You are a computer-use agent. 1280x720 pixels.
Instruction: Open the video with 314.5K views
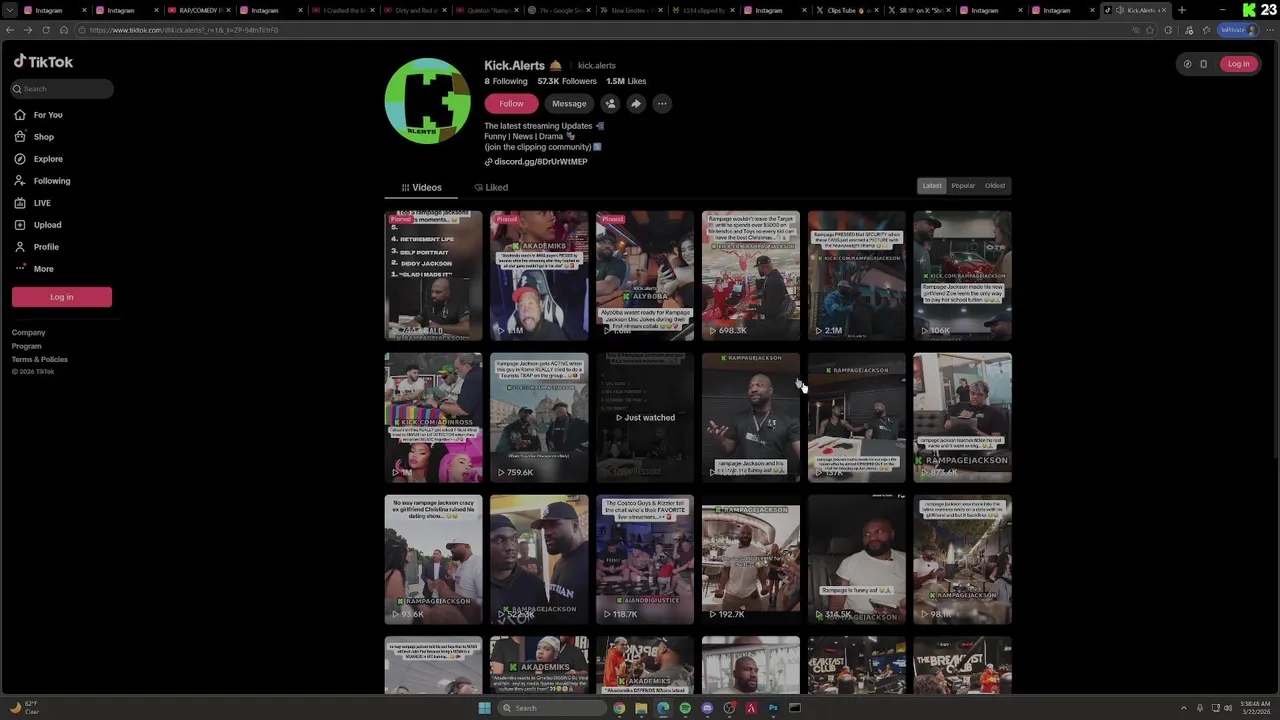(x=857, y=559)
